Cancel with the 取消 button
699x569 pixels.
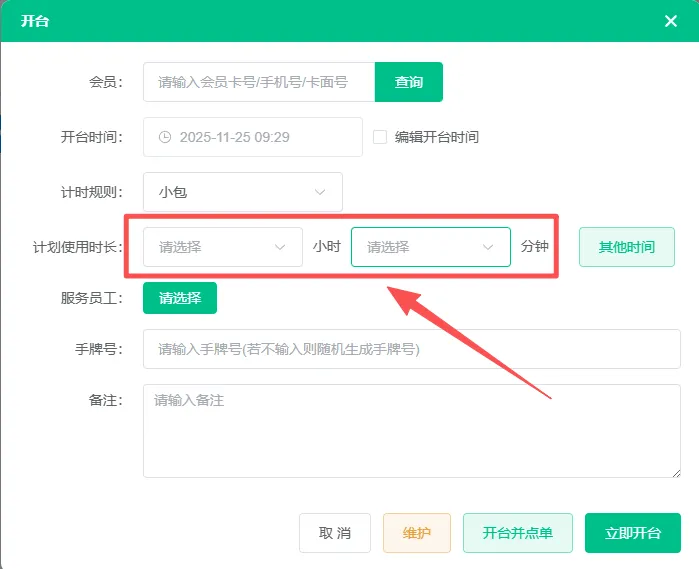coord(335,533)
